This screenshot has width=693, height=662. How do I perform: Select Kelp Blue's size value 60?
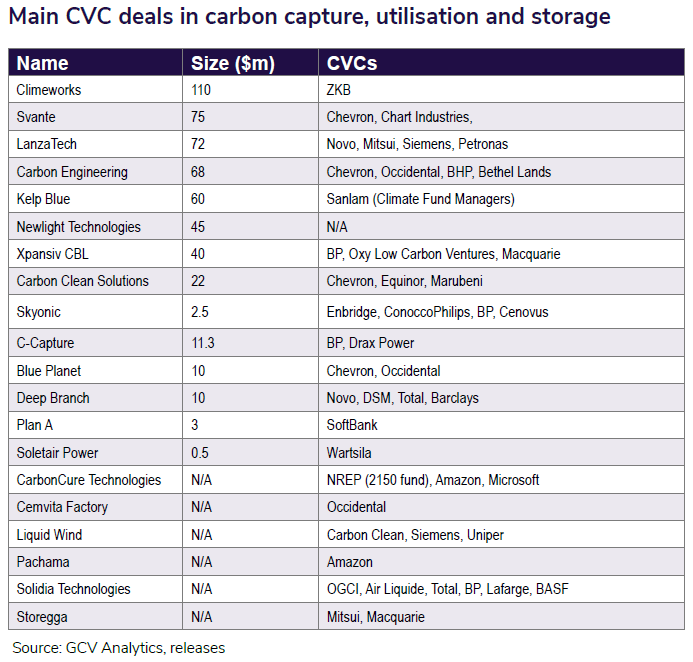click(198, 199)
